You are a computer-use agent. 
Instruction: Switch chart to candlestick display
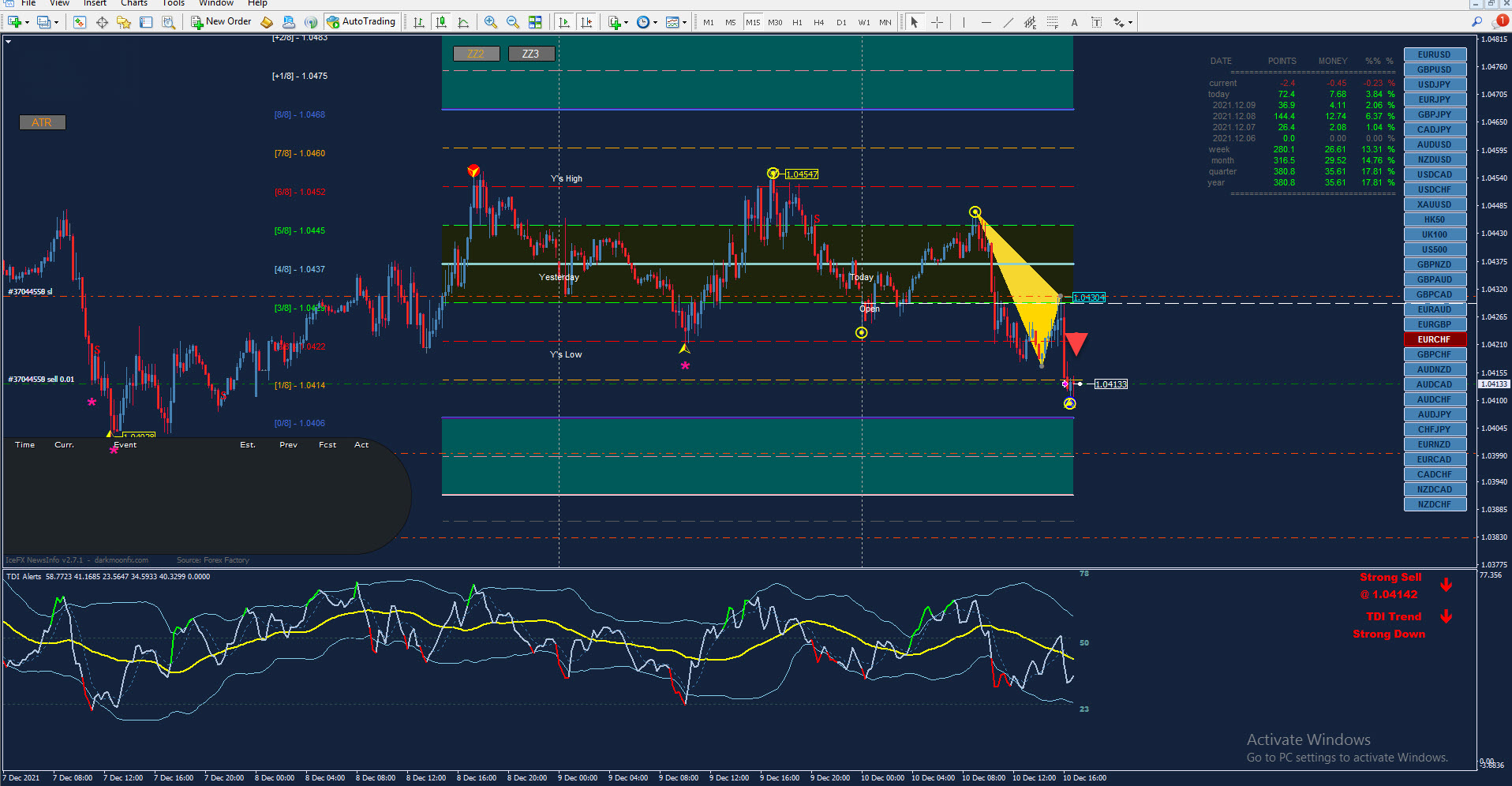[x=441, y=22]
